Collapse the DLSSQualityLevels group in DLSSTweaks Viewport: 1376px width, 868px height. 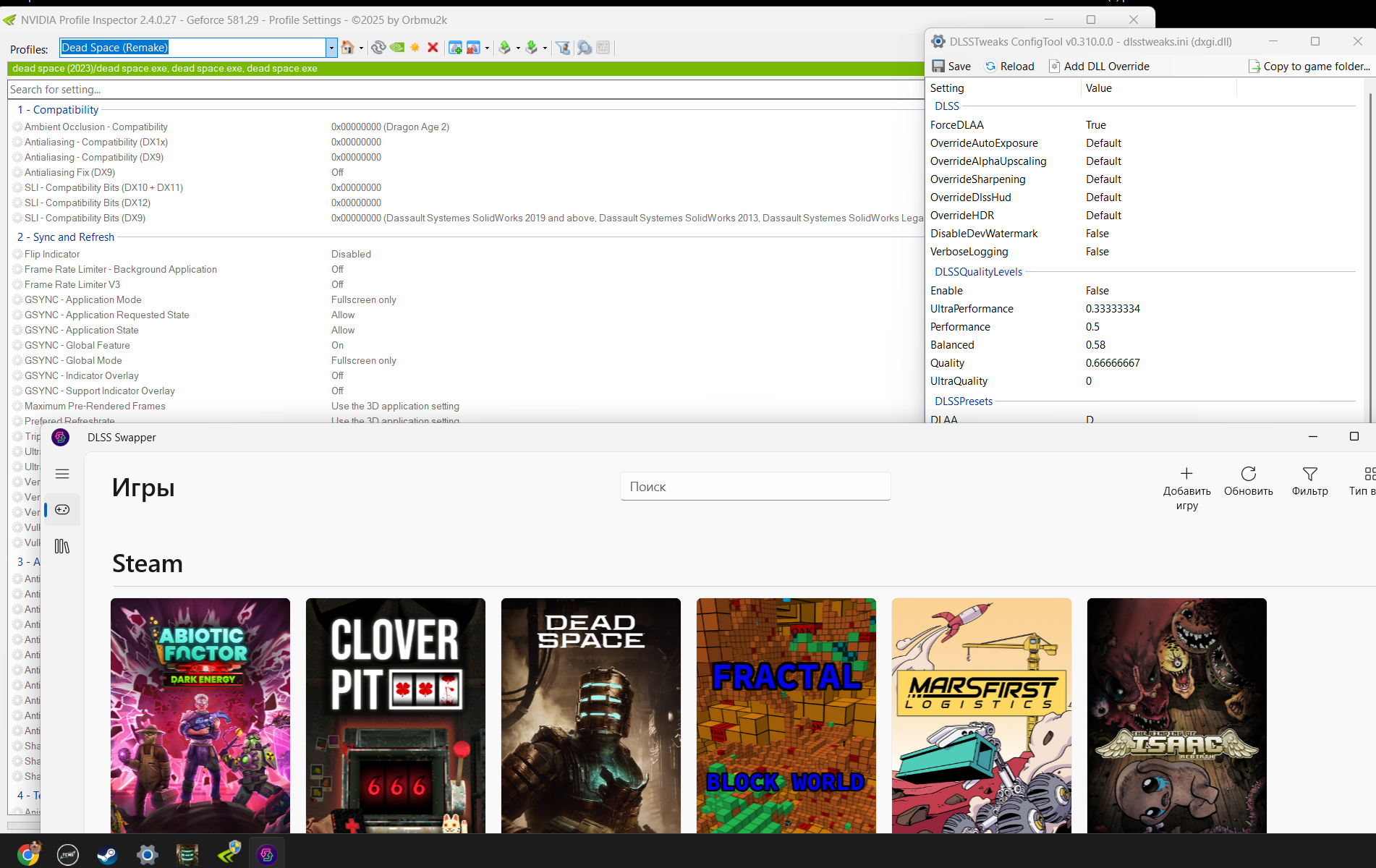tap(978, 272)
